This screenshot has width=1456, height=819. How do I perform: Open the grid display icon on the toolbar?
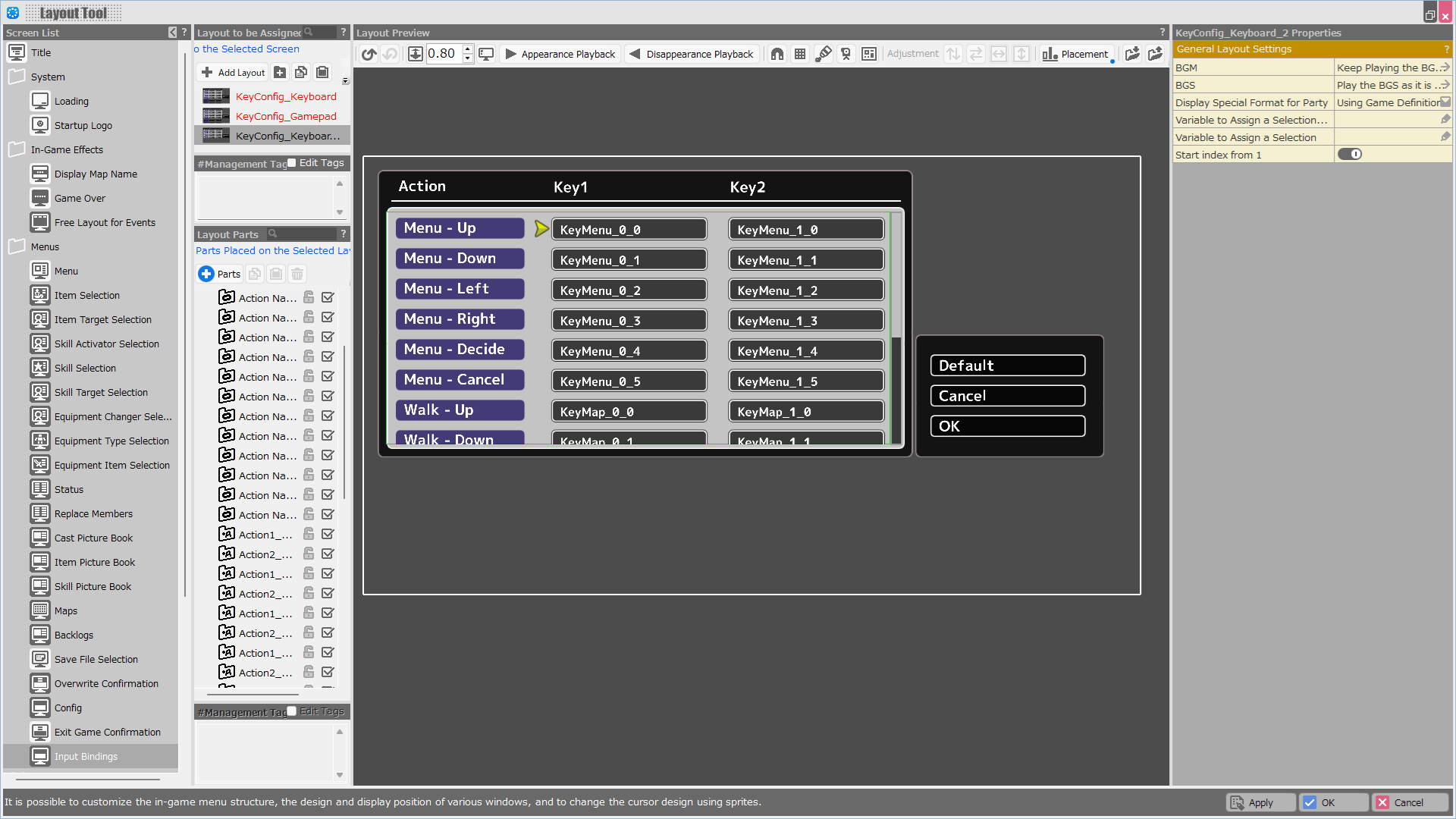[x=799, y=54]
